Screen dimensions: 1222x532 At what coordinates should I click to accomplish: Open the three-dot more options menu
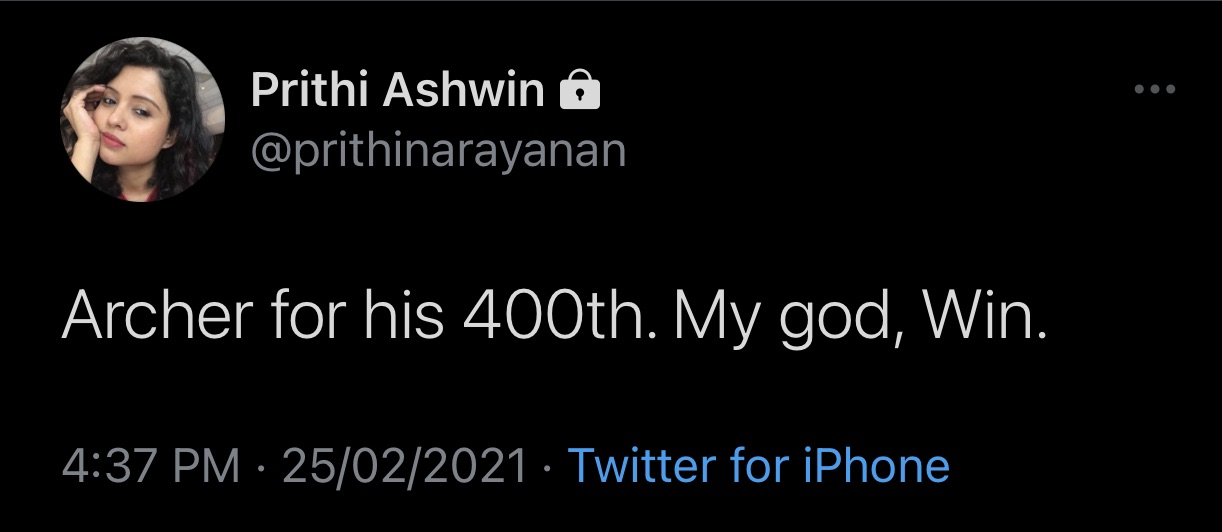[1156, 90]
